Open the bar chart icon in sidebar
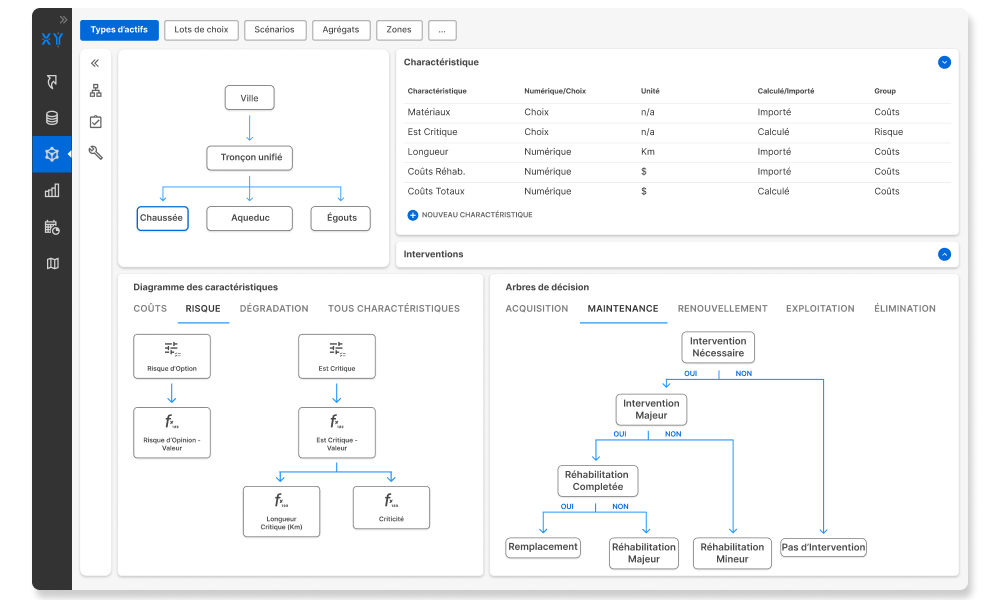 [52, 191]
